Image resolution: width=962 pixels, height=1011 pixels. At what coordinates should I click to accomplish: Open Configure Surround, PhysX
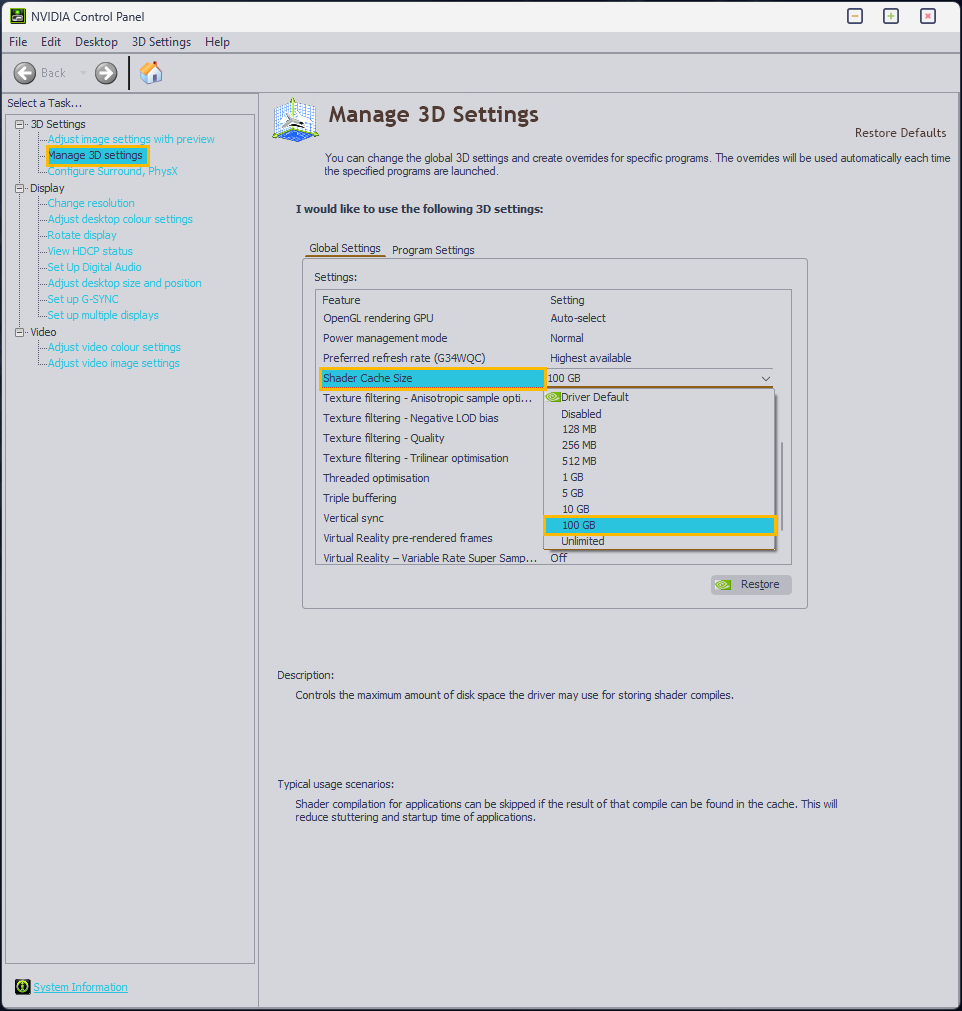(112, 172)
